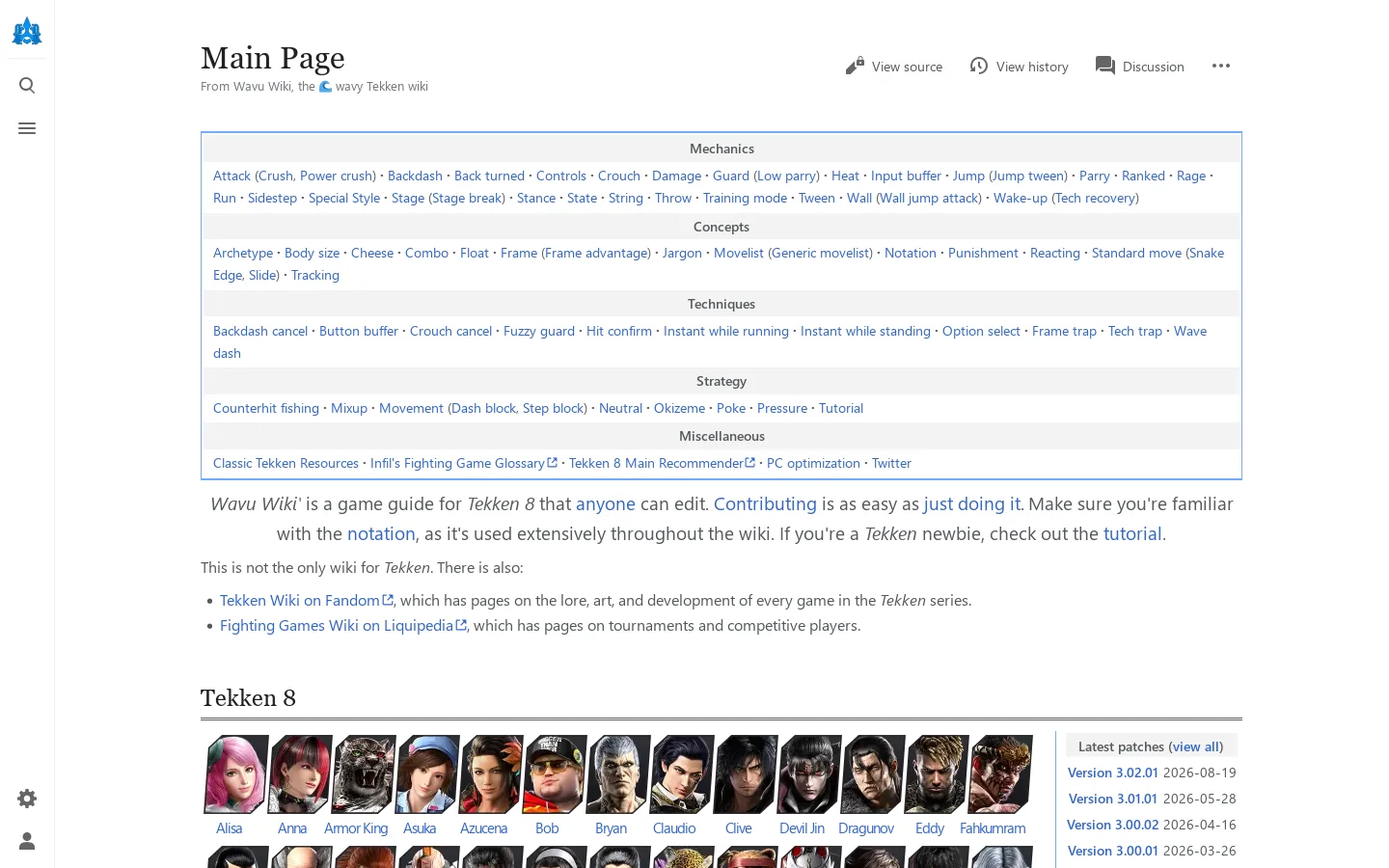Screen dimensions: 1389x868
Task: Select Devil Jin character portrait
Action: pyautogui.click(x=808, y=774)
